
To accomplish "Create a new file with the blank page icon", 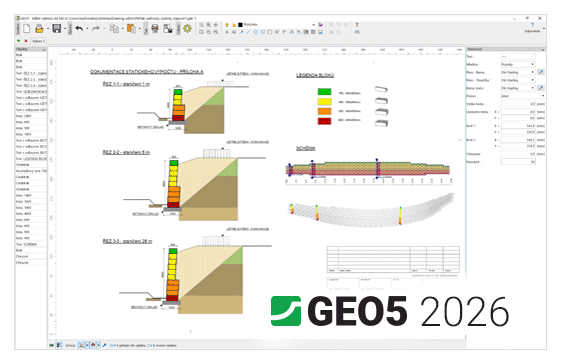I will tap(26, 29).
